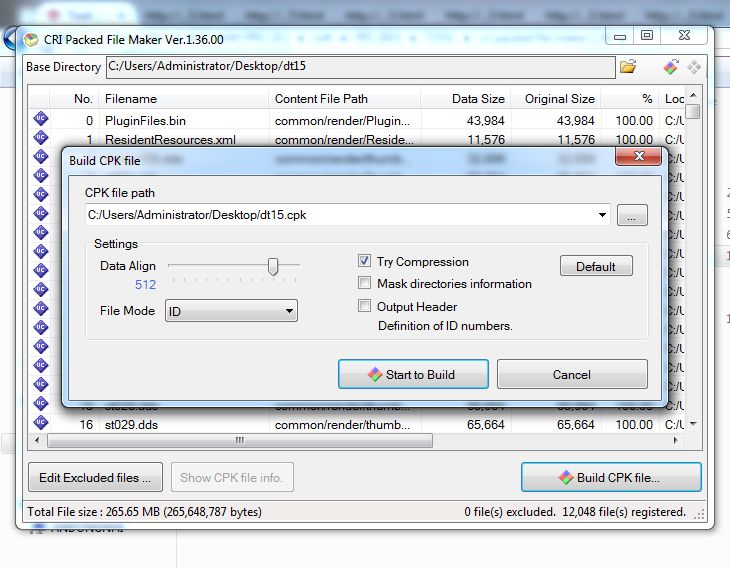
Task: Click the Data Align value 512
Action: tap(145, 284)
